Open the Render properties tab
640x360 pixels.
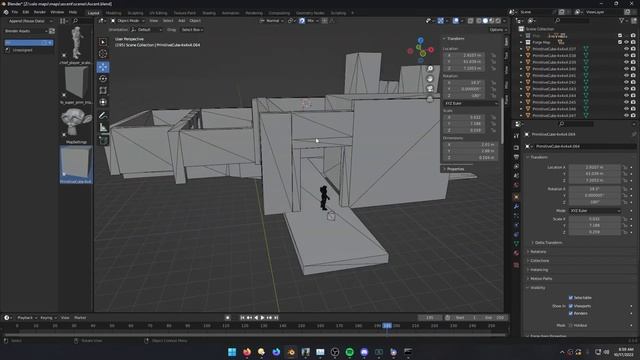click(x=516, y=147)
